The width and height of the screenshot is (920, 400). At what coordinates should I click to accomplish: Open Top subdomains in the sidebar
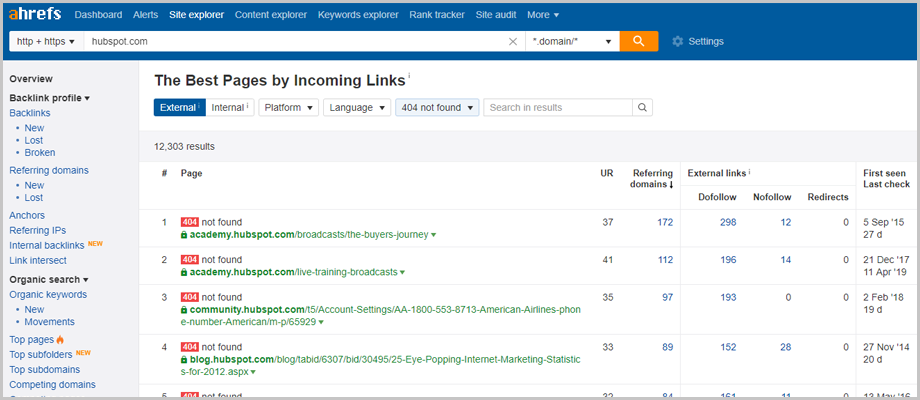(x=45, y=370)
